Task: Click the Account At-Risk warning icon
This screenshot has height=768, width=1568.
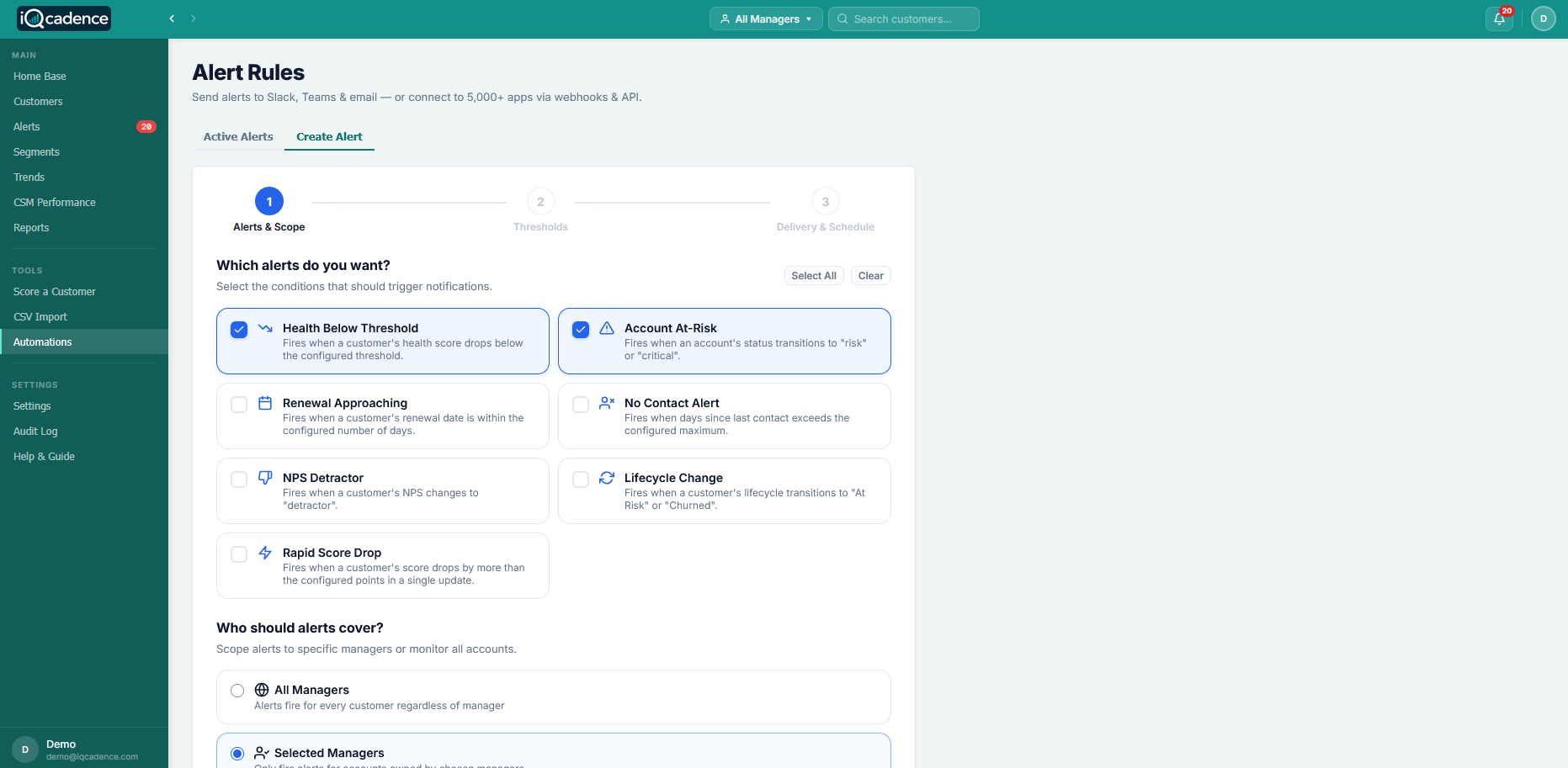Action: [607, 330]
